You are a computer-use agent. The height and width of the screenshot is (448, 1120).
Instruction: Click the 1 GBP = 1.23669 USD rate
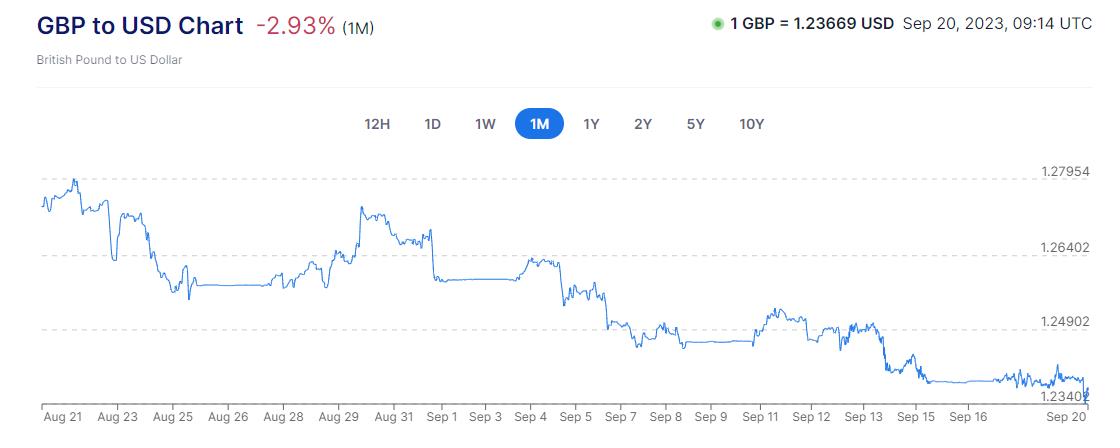point(811,25)
